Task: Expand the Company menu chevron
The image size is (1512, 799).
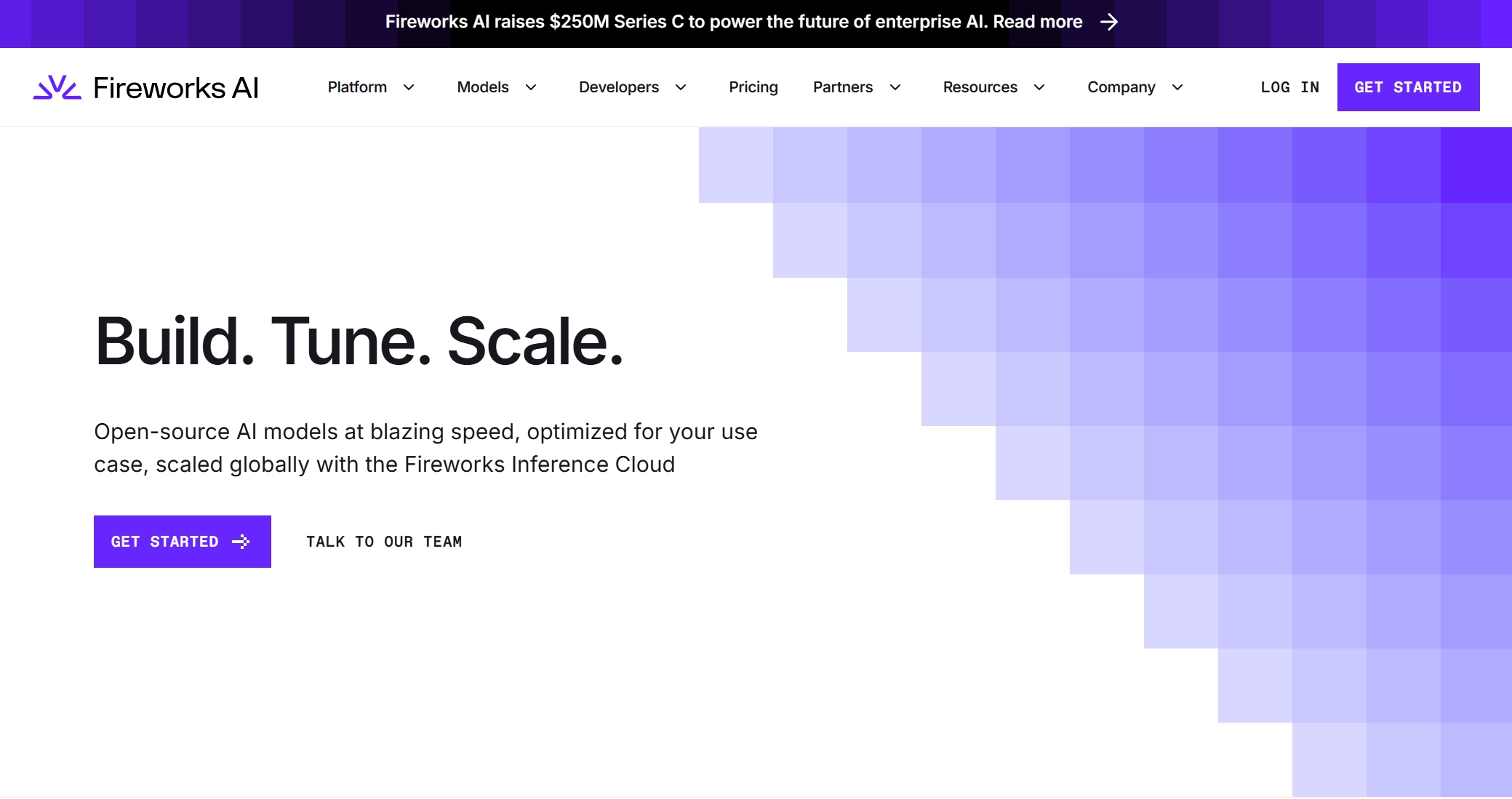Action: (x=1177, y=88)
